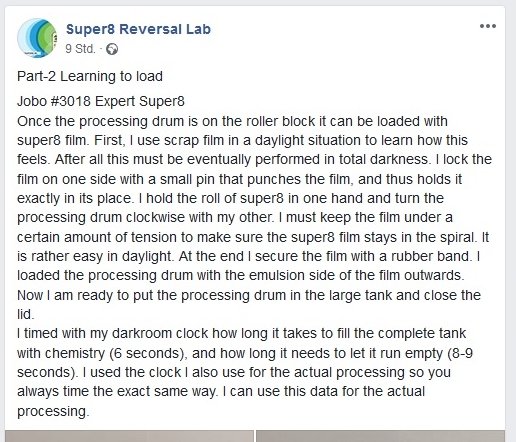This screenshot has width=516, height=442.
Task: Click the phrase 'rubber band' in the post
Action: [430, 256]
